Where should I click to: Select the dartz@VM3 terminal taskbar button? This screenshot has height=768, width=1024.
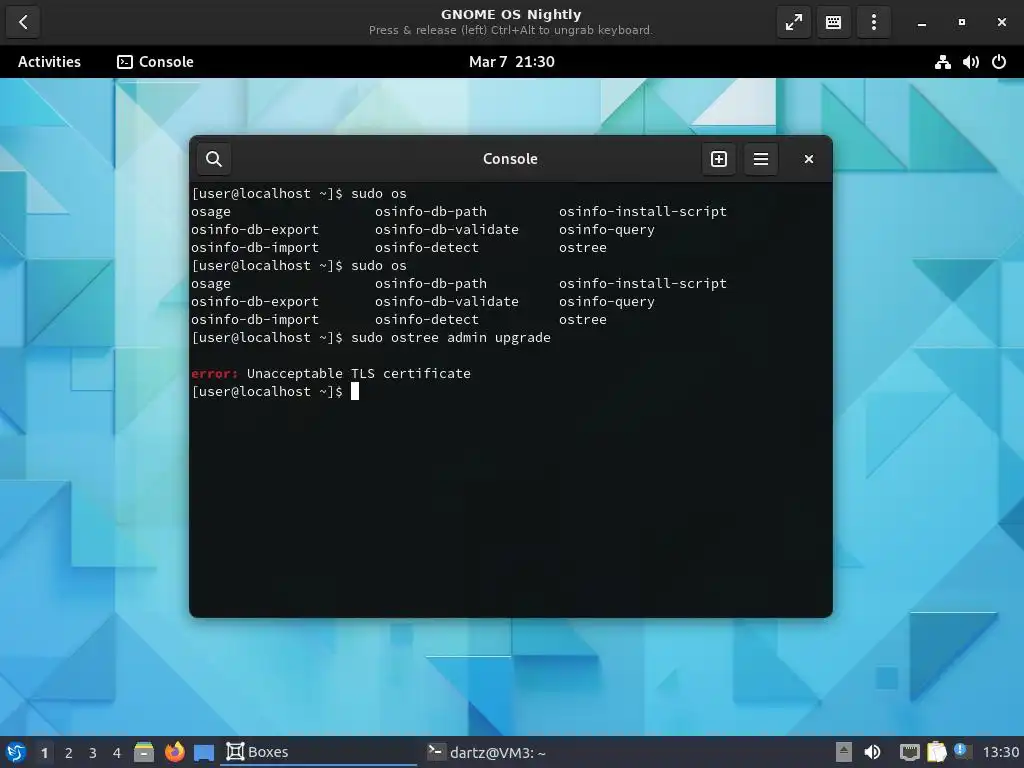(519, 752)
